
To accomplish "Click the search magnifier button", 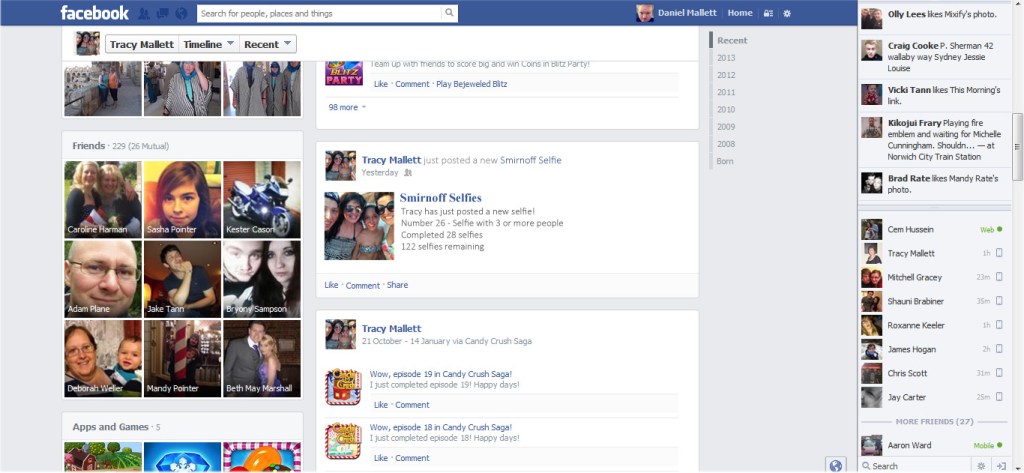I will coord(449,13).
